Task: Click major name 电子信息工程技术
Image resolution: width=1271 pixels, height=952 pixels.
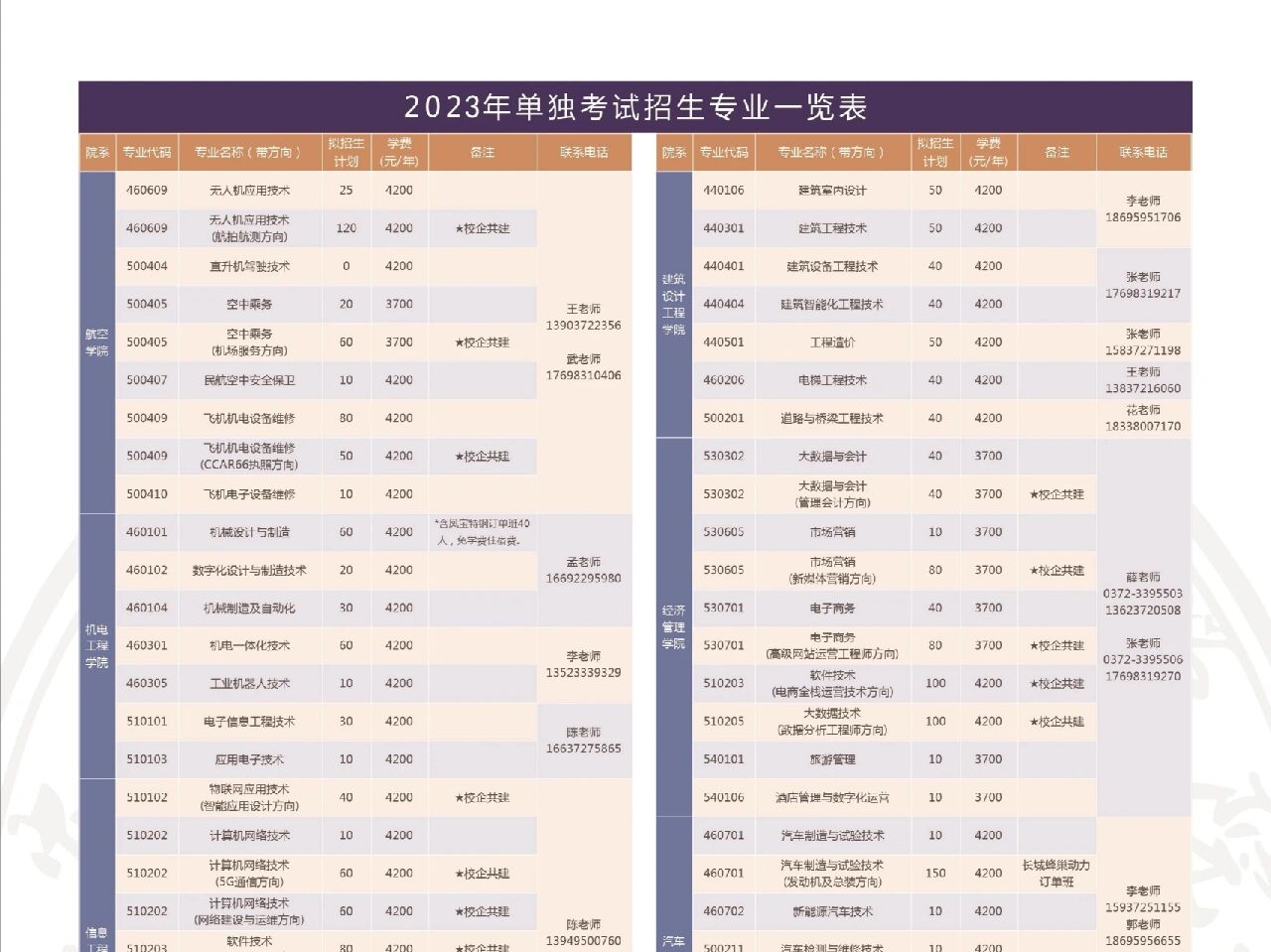Action: click(x=249, y=722)
